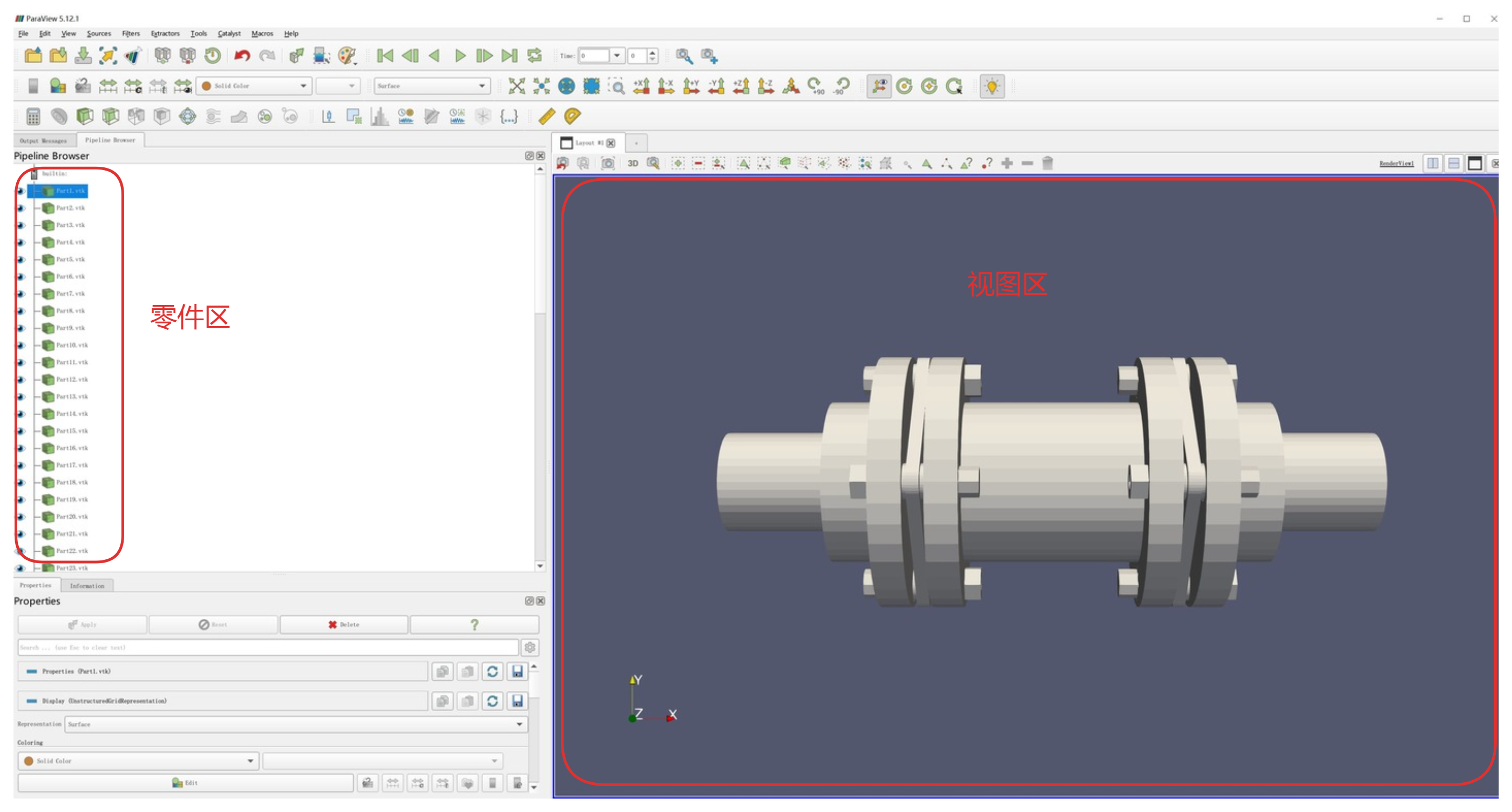Click the Undo red arrow icon
1512x812 pixels.
click(x=241, y=56)
